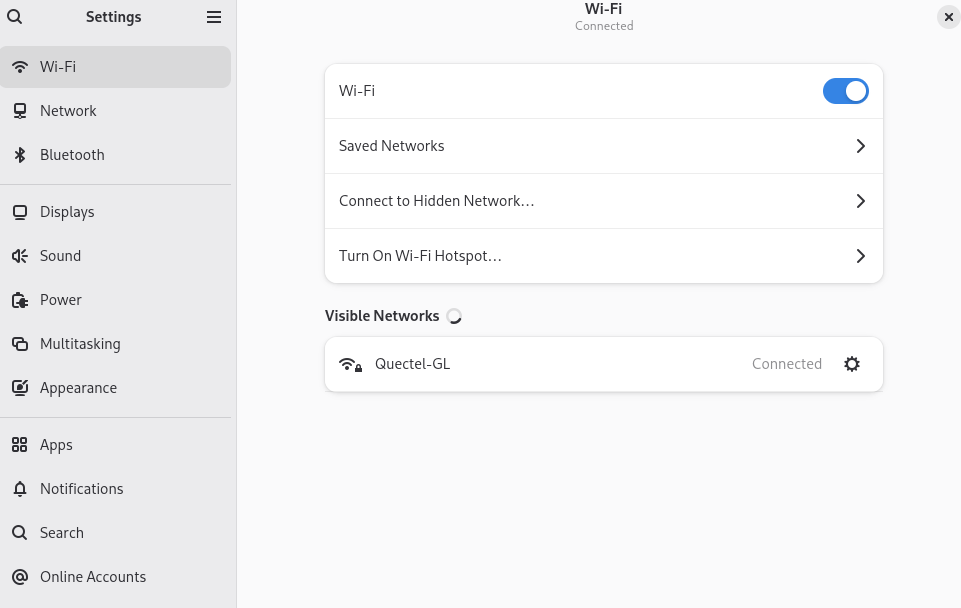Close the Settings window
This screenshot has width=961, height=608.
click(948, 17)
